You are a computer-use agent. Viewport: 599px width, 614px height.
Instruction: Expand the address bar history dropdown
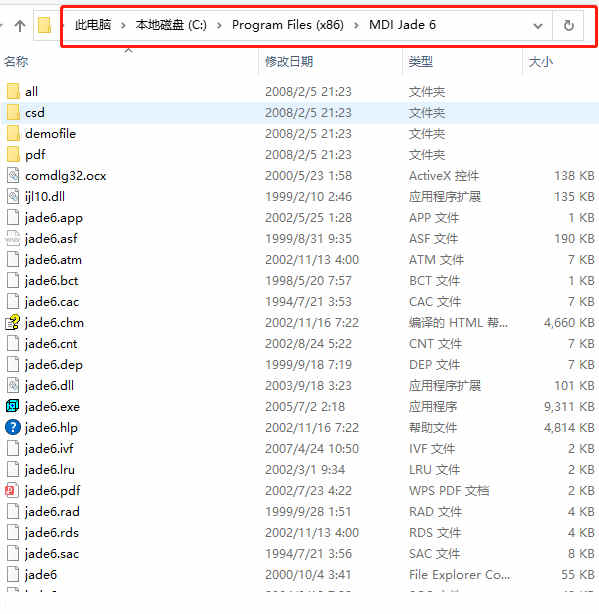[538, 26]
